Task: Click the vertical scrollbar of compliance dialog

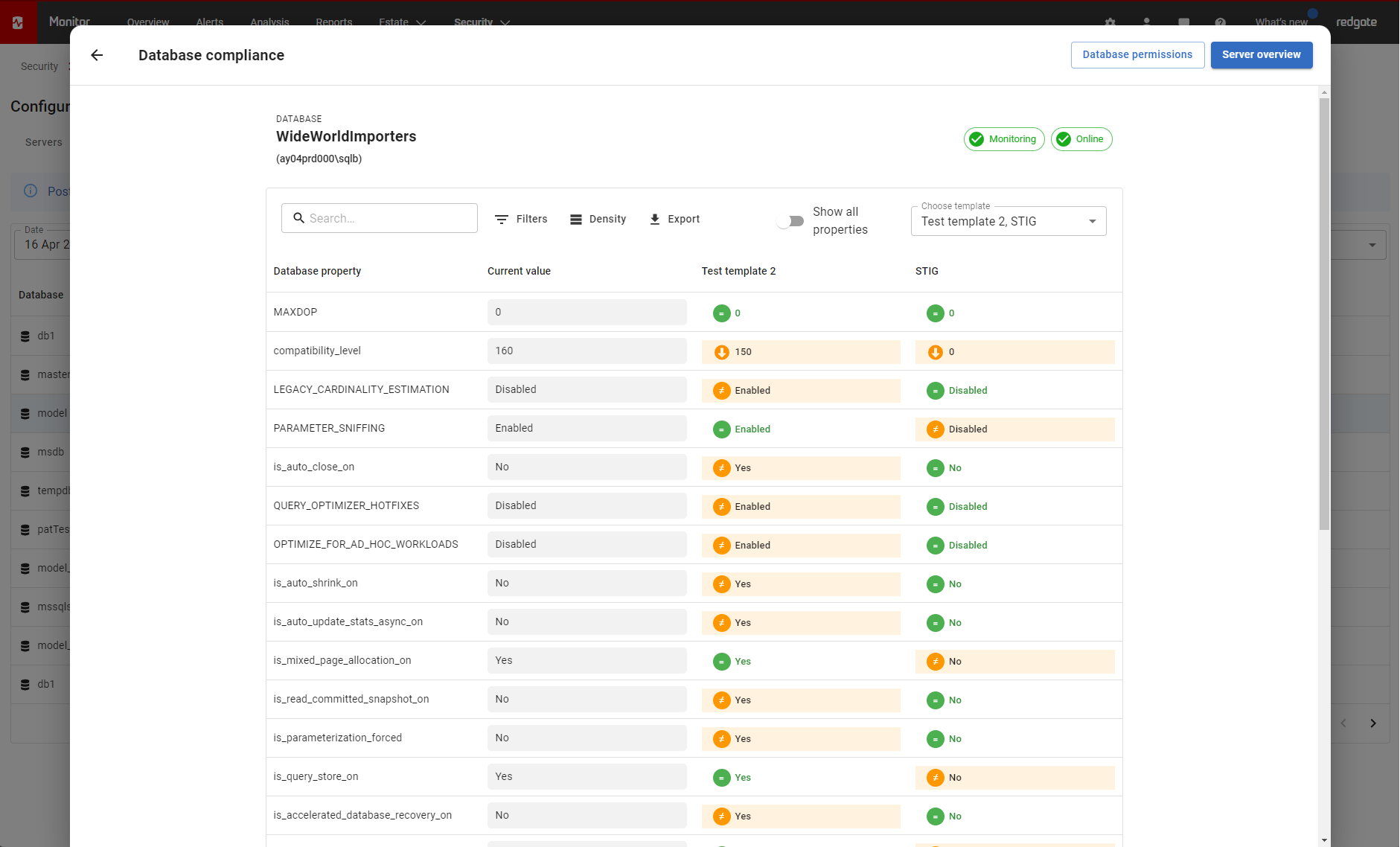Action: (x=1324, y=313)
